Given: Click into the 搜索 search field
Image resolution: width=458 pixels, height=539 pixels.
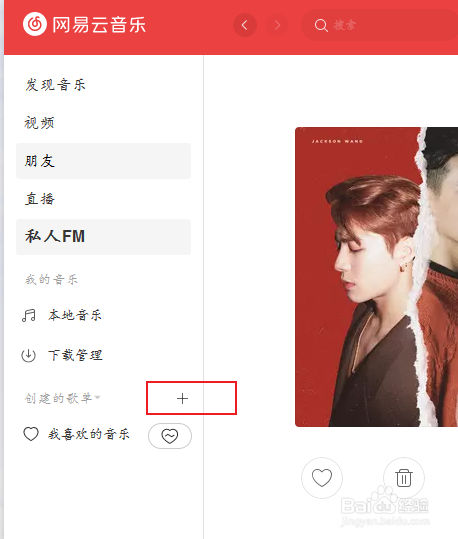Looking at the screenshot, I should [380, 25].
